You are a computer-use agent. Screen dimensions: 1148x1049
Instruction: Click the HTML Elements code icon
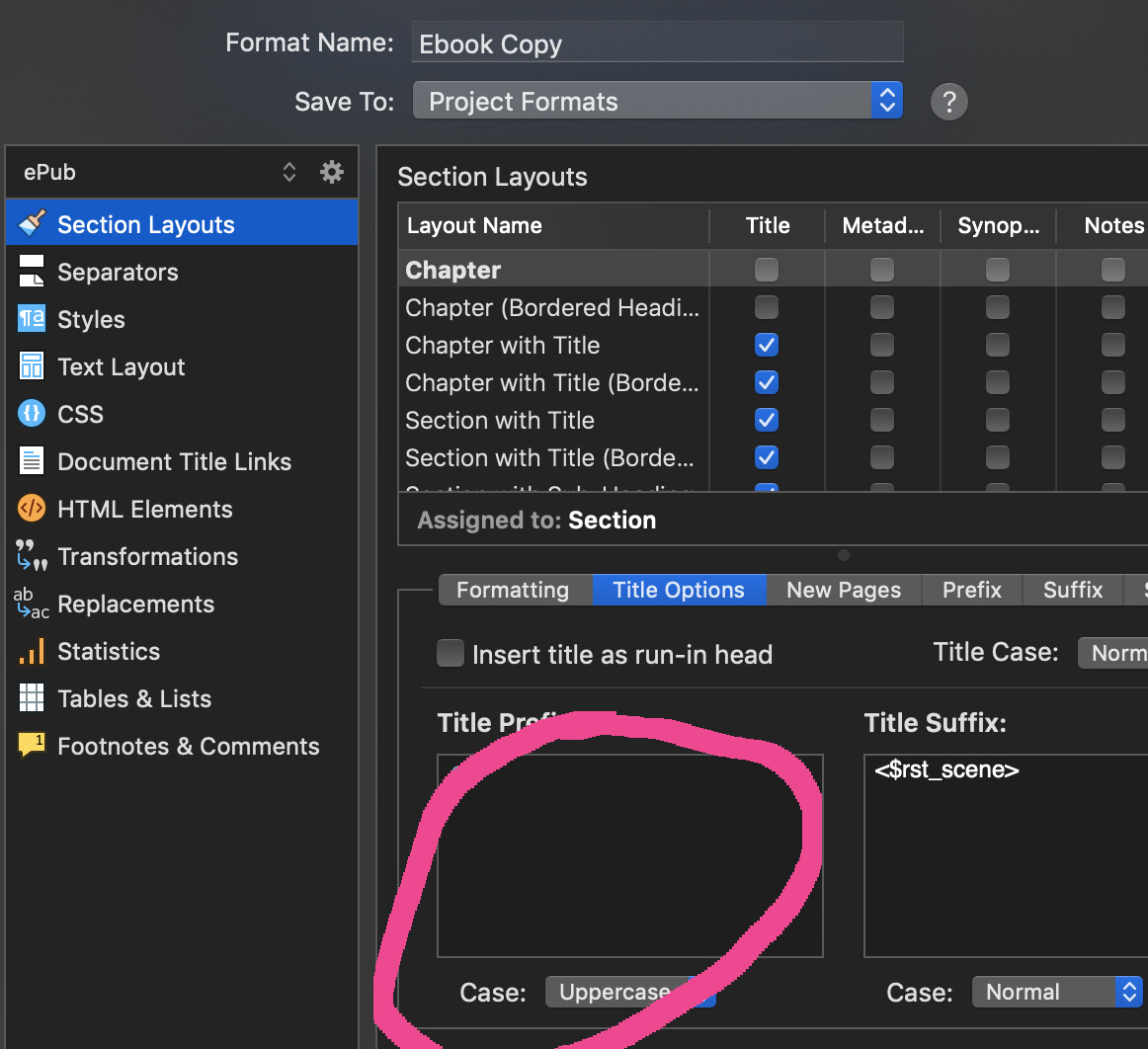32,509
